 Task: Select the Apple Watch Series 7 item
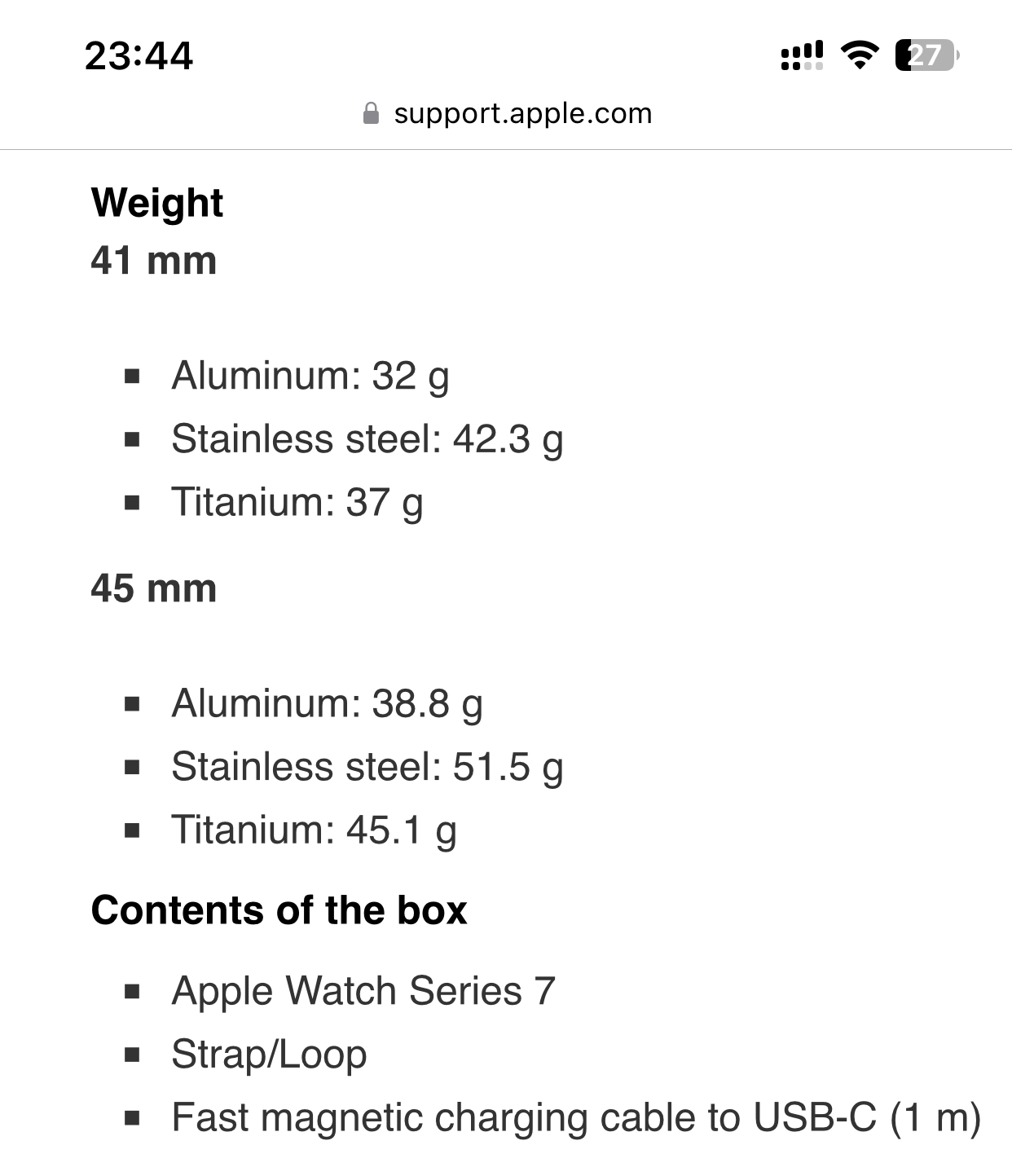(363, 991)
